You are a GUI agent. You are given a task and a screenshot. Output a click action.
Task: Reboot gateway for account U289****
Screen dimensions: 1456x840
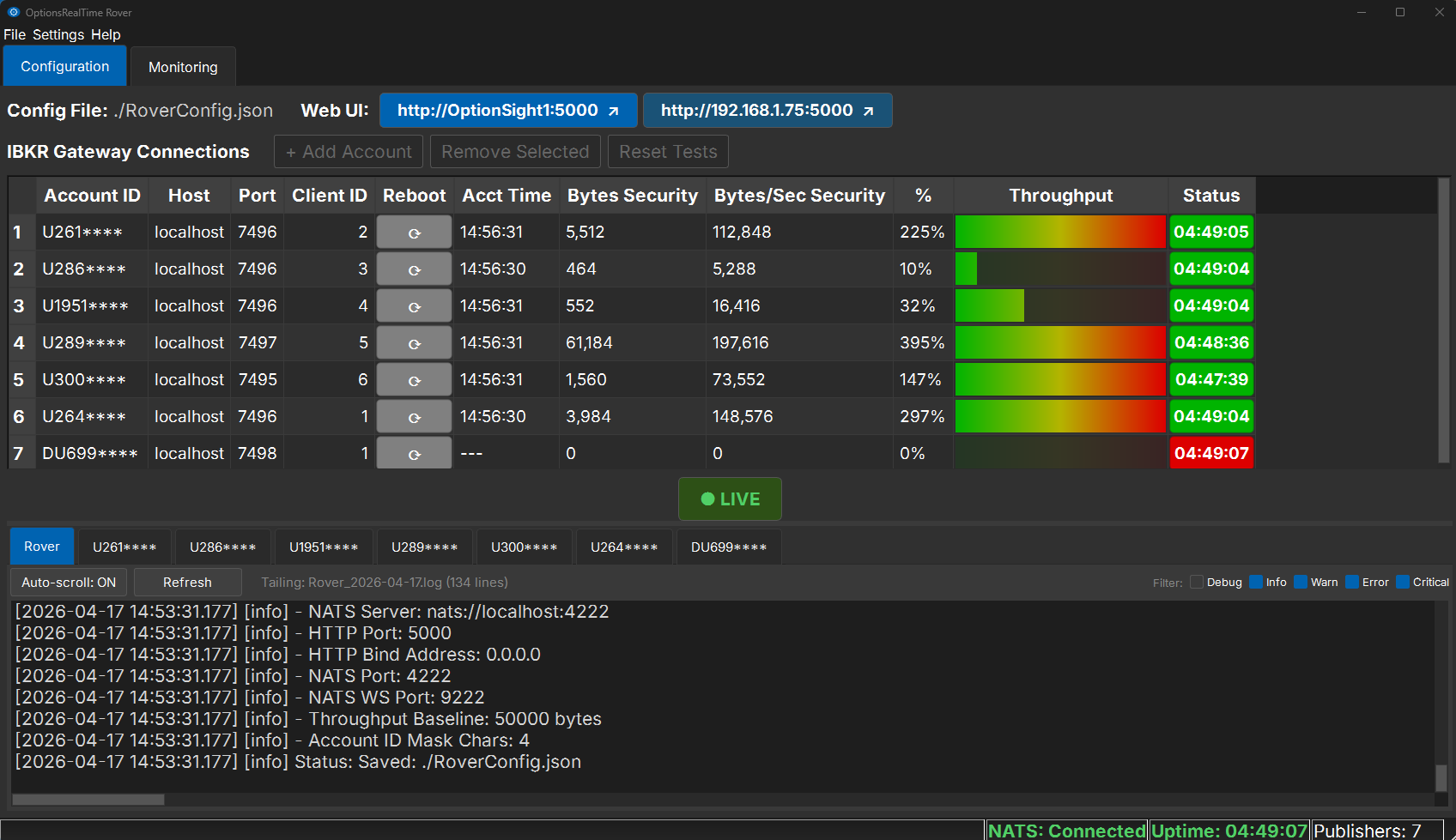414,342
